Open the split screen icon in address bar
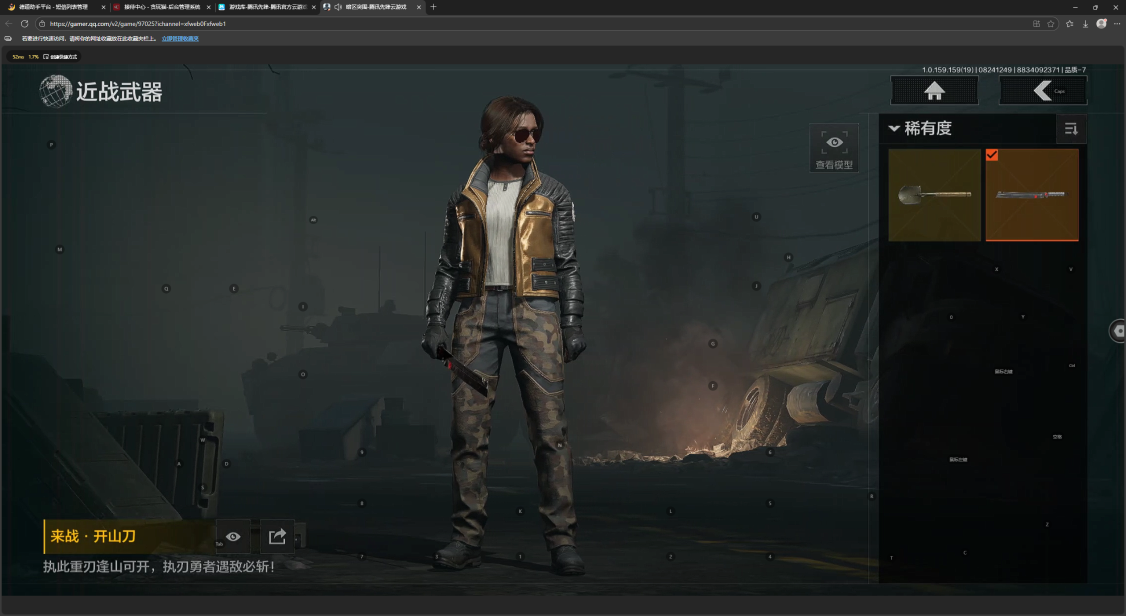The image size is (1126, 616). [1036, 24]
